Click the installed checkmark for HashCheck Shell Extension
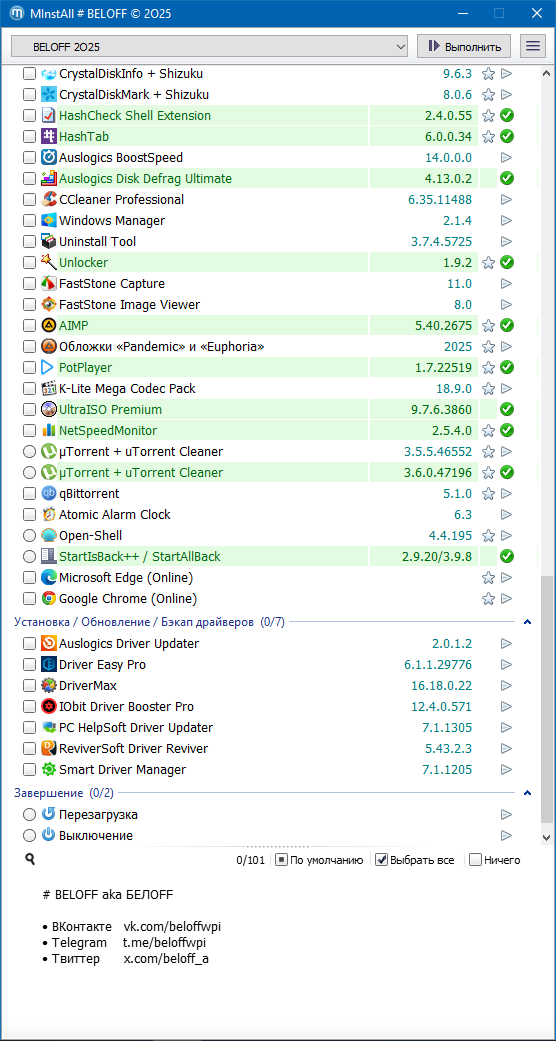Viewport: 556px width, 1041px height. (508, 116)
